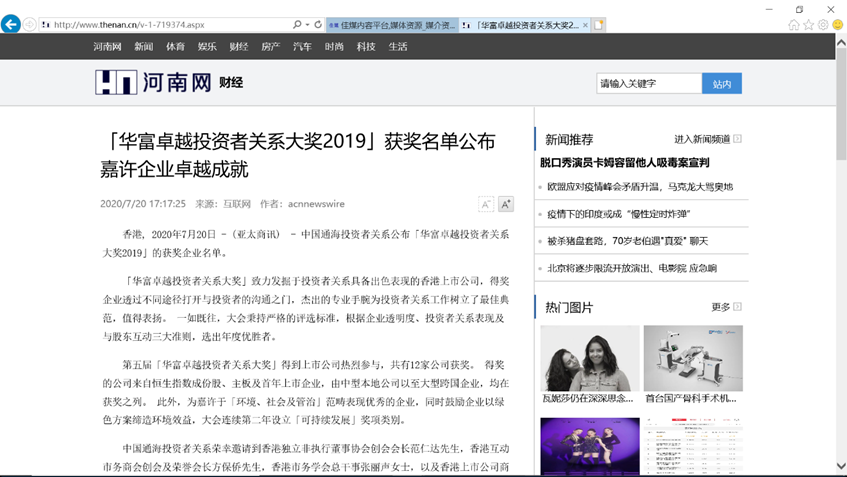Click the caption 首台国产骨科手术机
The width and height of the screenshot is (847, 477).
pyautogui.click(x=691, y=399)
